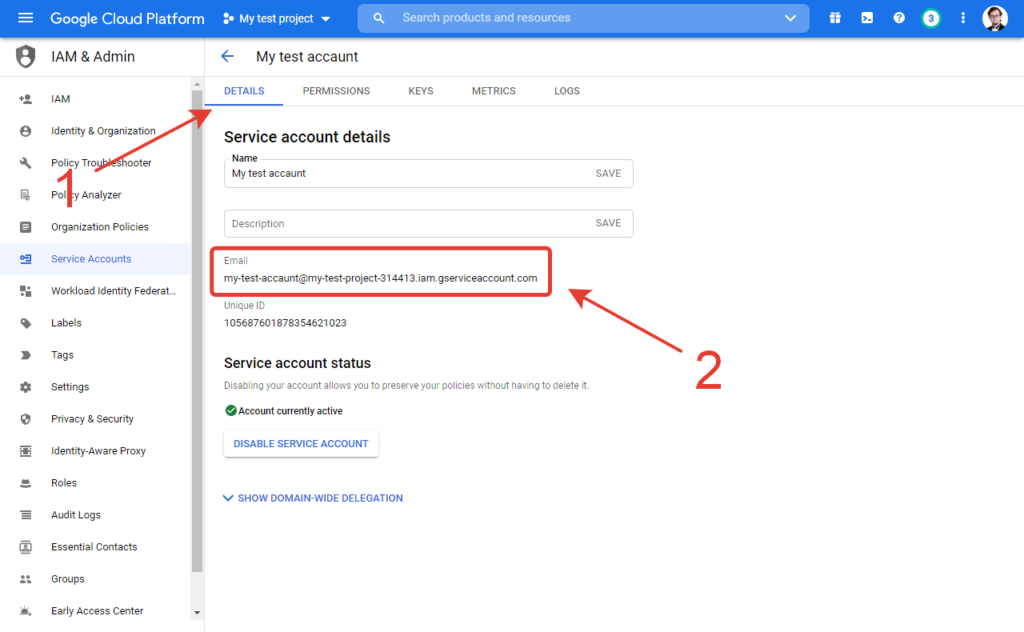Open Audit Logs in the sidebar

click(x=76, y=515)
